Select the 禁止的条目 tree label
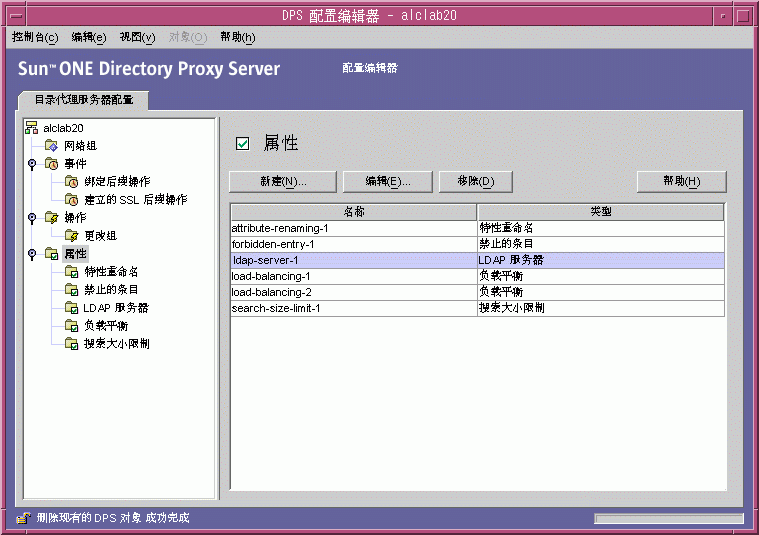Screen dimensions: 759x535 [111, 290]
